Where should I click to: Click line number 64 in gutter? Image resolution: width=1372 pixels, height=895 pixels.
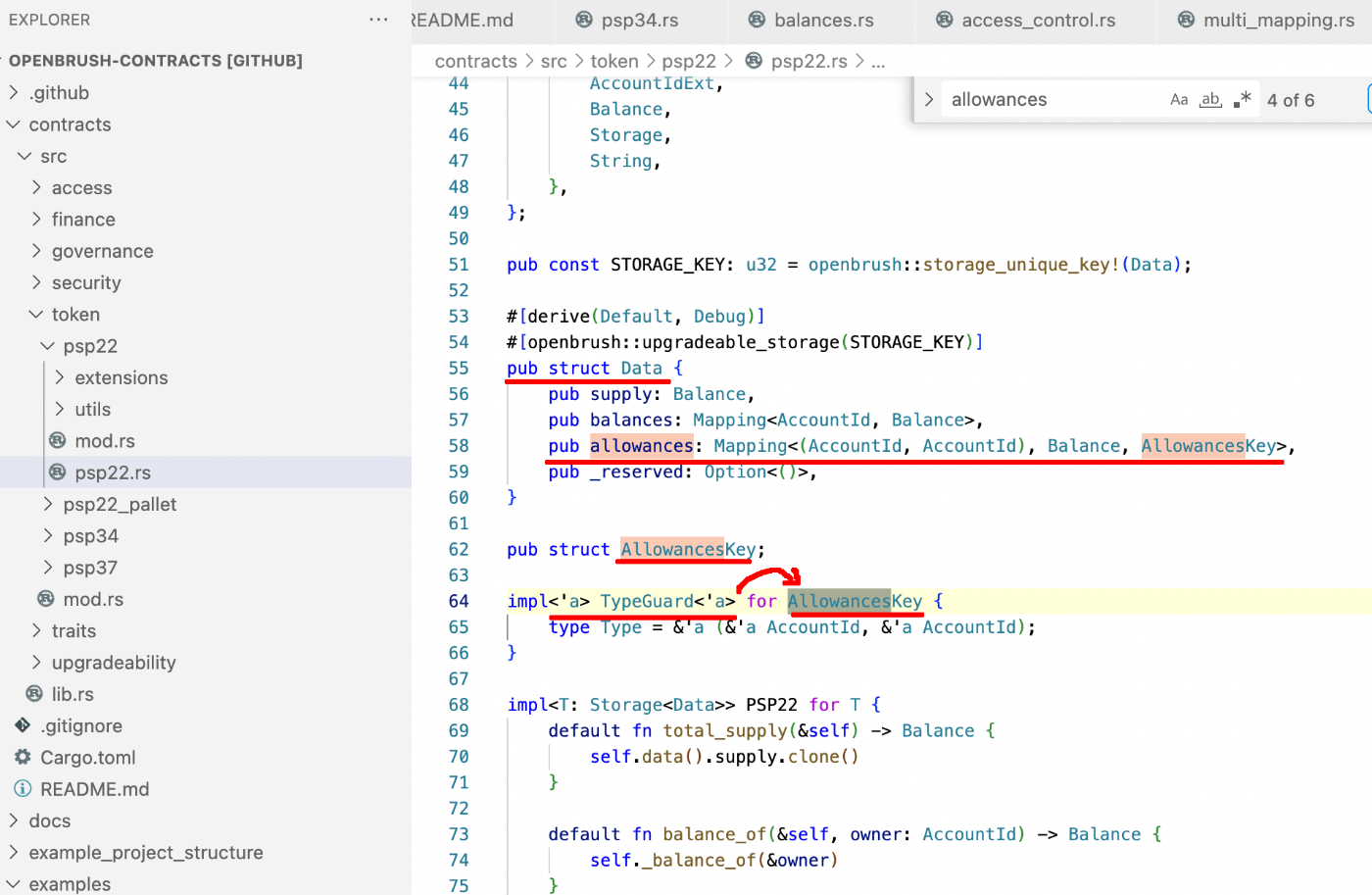459,601
